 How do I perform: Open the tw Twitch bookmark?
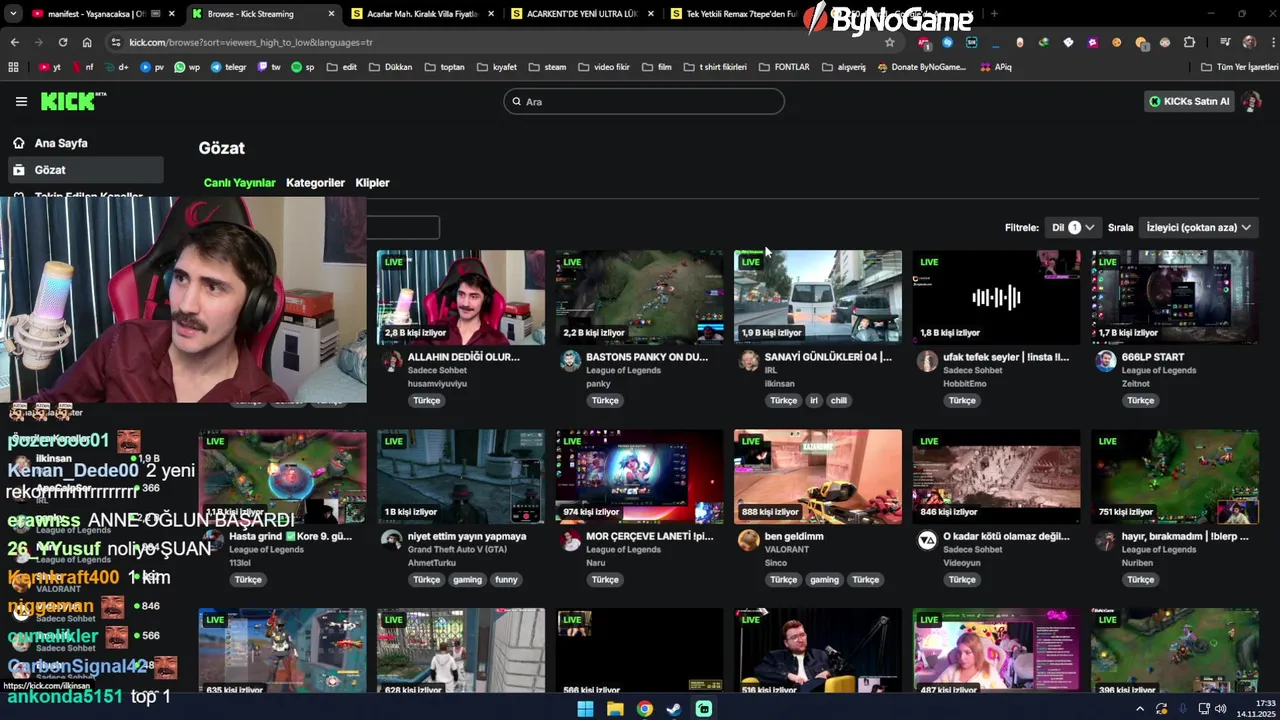click(270, 67)
